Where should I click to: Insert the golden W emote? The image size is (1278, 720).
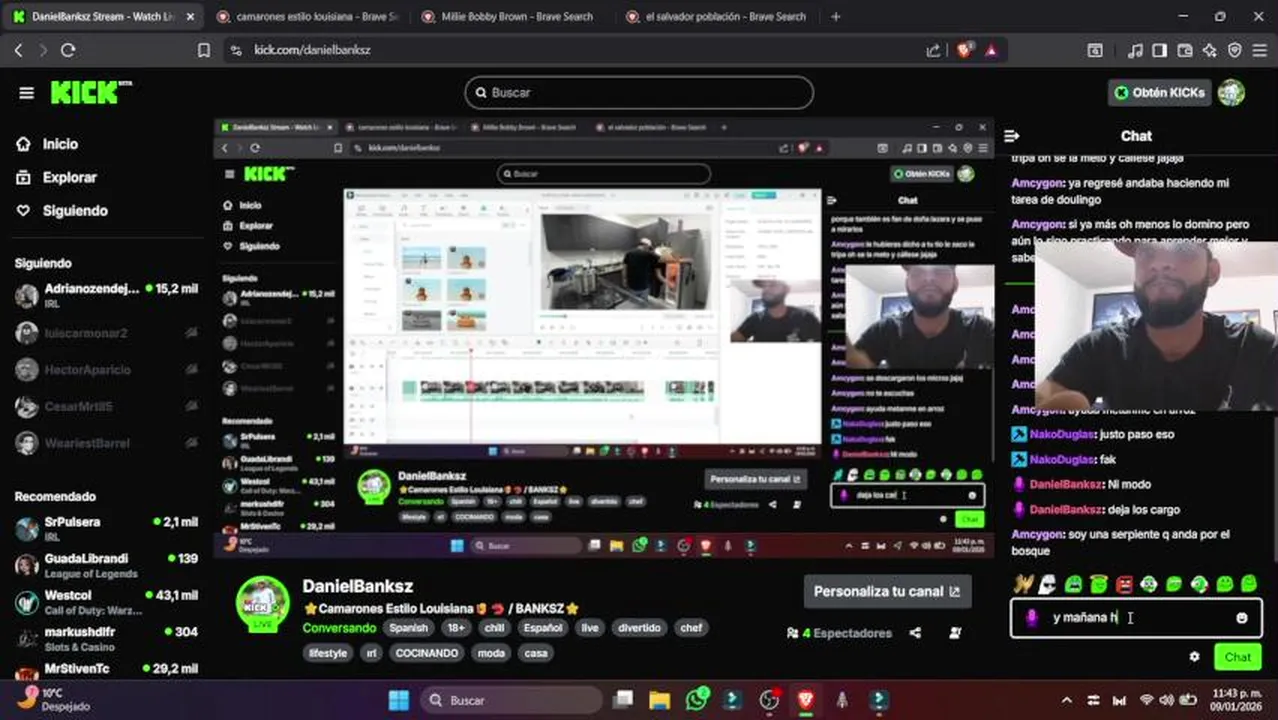tap(1022, 584)
